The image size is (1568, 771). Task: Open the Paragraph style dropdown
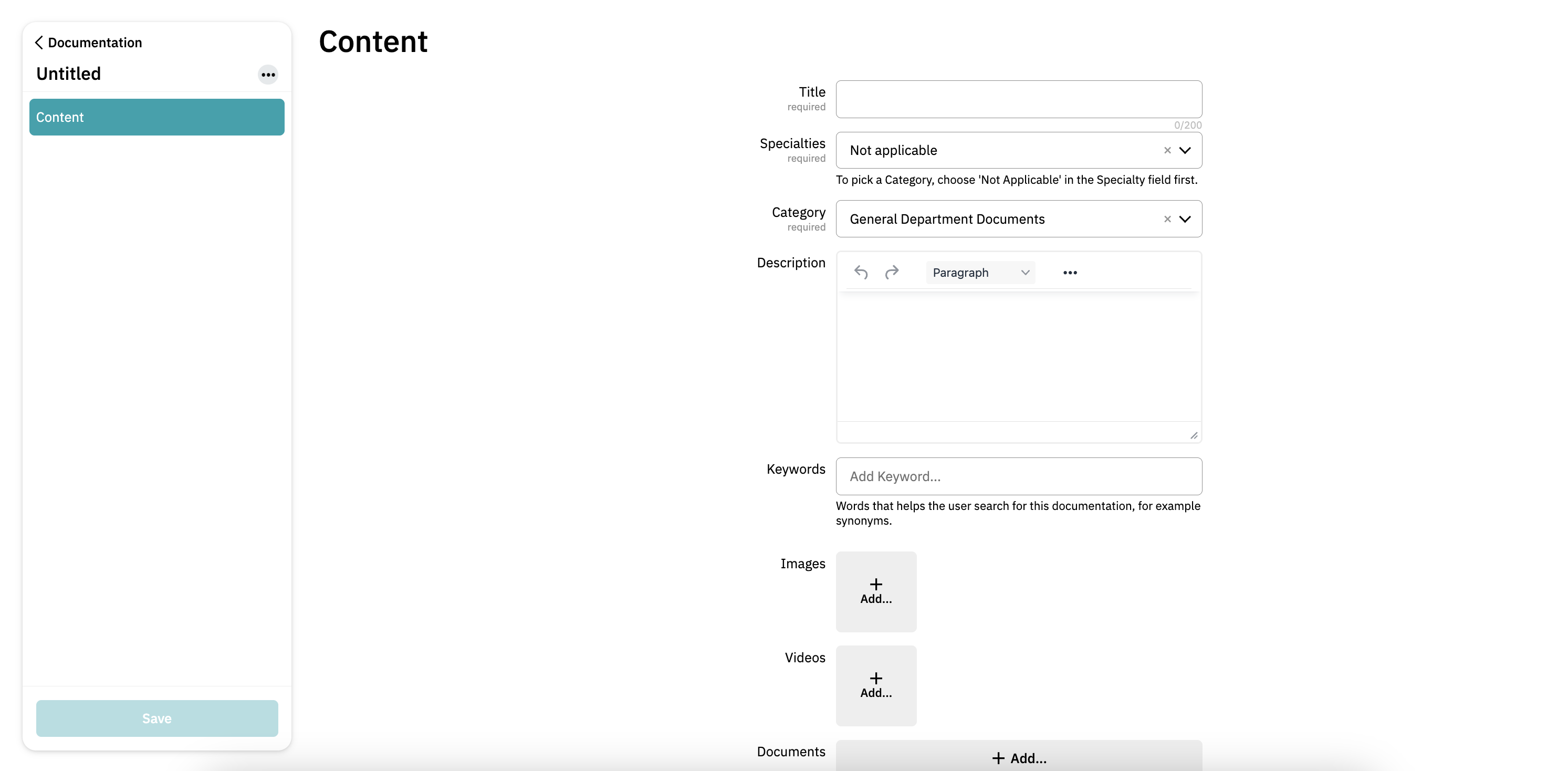(980, 272)
